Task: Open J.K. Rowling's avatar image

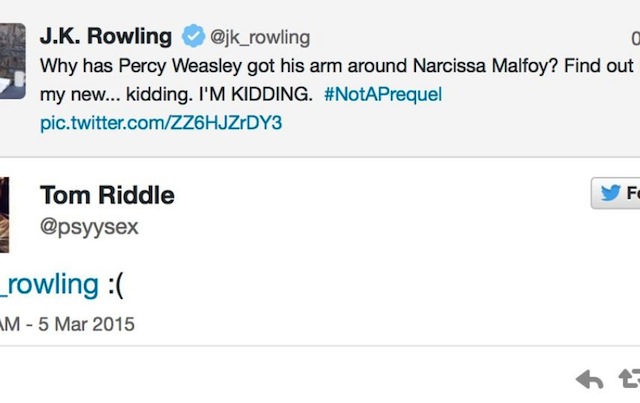Action: click(x=12, y=60)
